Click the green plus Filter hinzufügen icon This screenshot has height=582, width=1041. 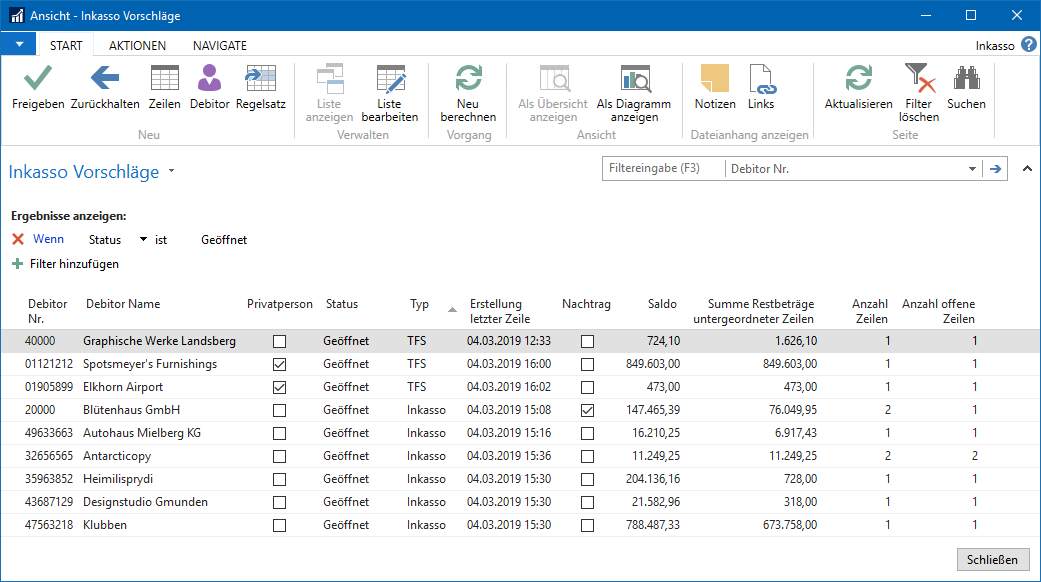(x=17, y=263)
